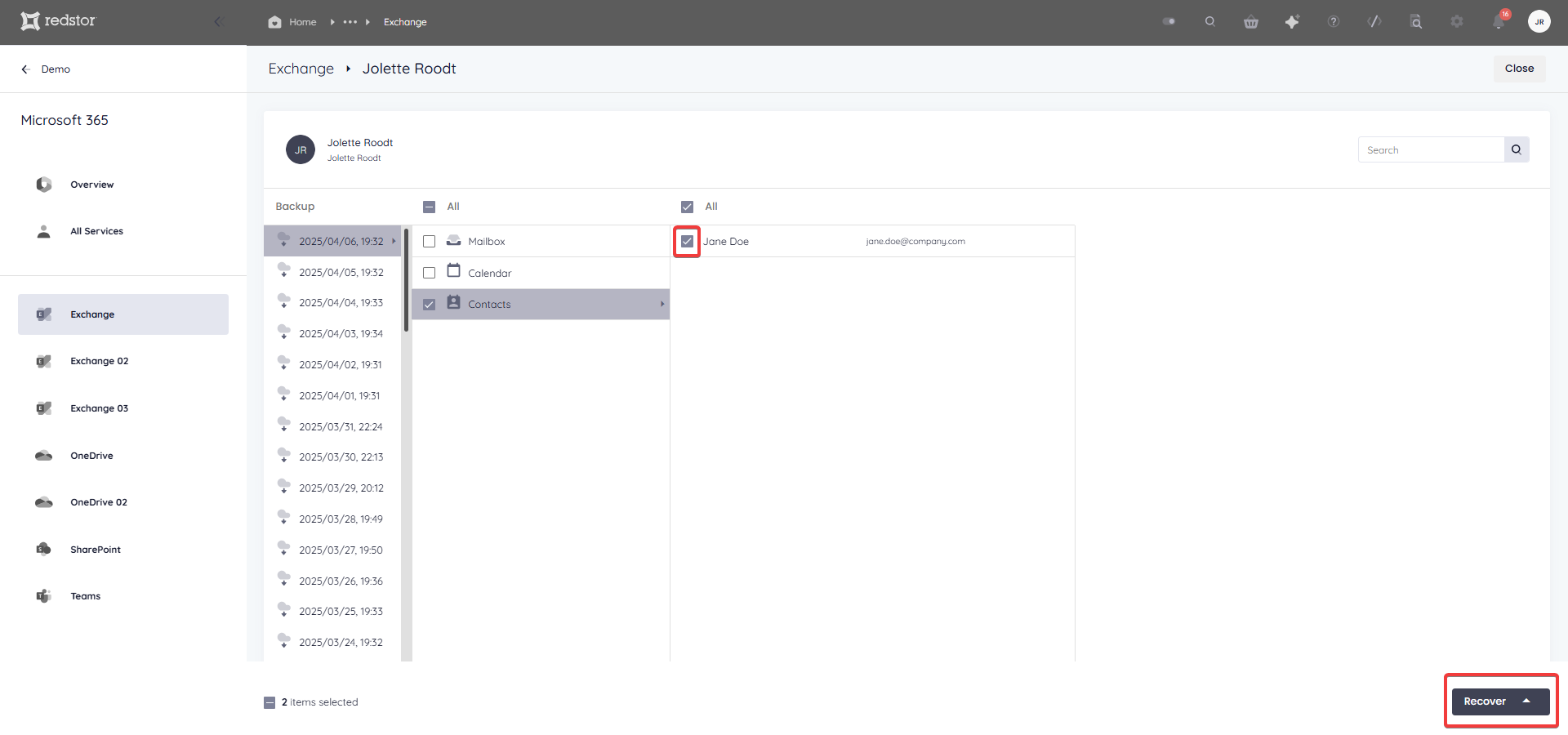
Task: Open the sparkle AI assistant icon
Action: tap(1292, 22)
